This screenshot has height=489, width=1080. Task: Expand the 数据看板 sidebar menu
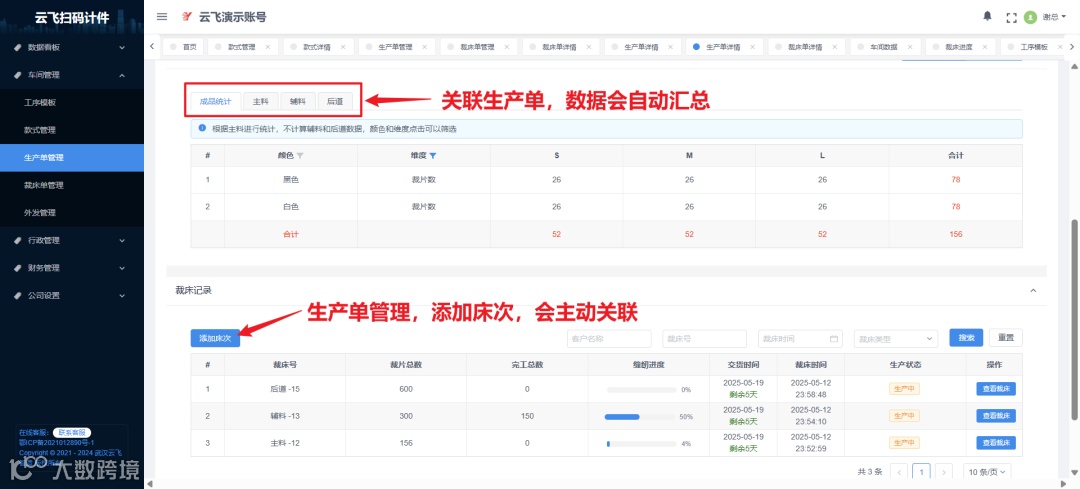(72, 48)
